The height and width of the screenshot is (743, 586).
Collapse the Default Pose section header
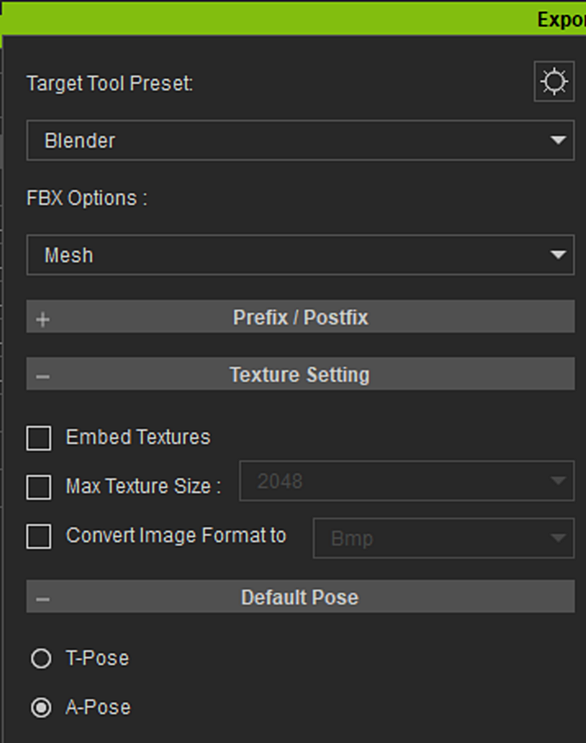tap(300, 596)
